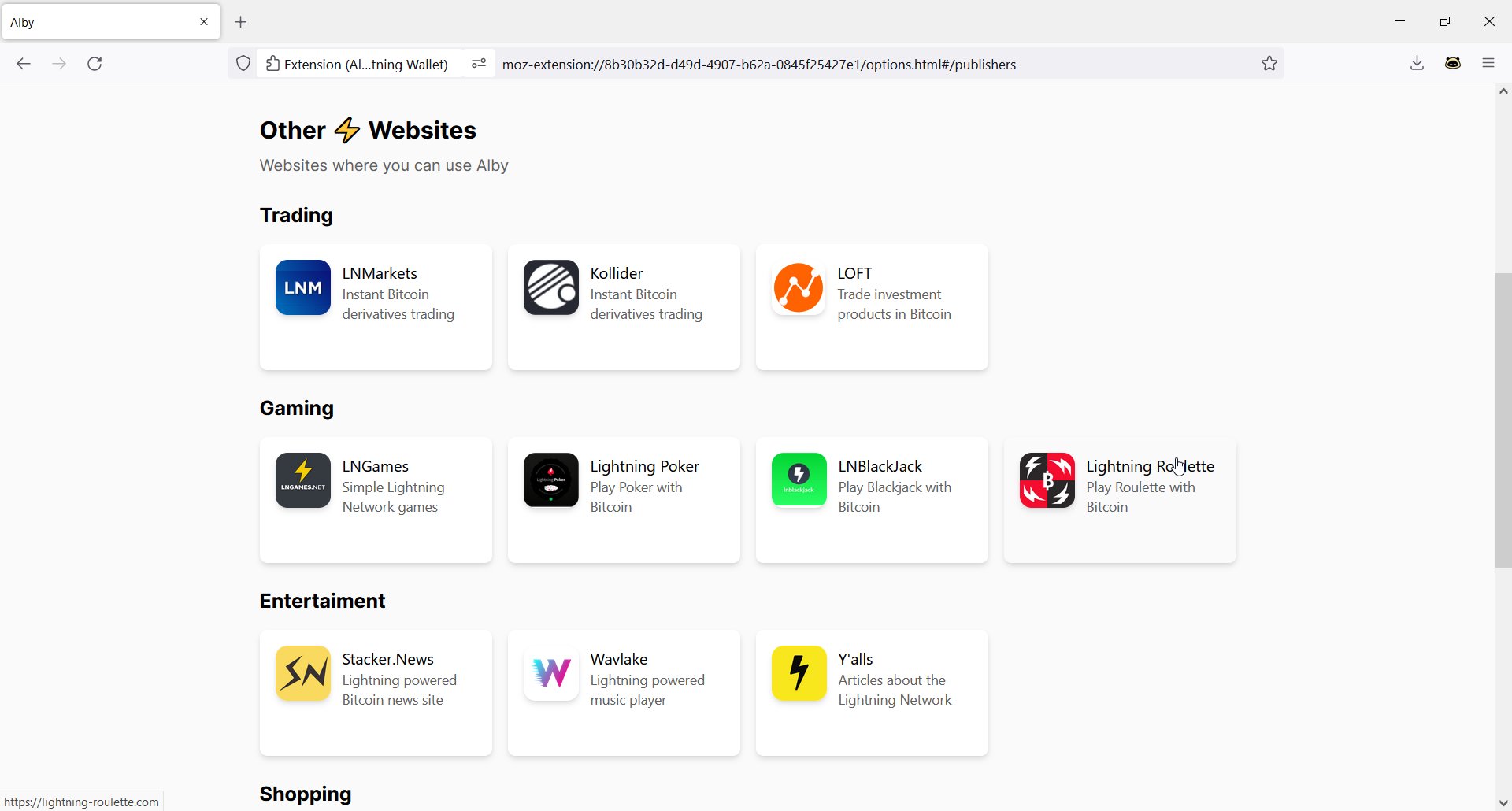Open the LOFT title link
The height and width of the screenshot is (811, 1512).
point(854,273)
